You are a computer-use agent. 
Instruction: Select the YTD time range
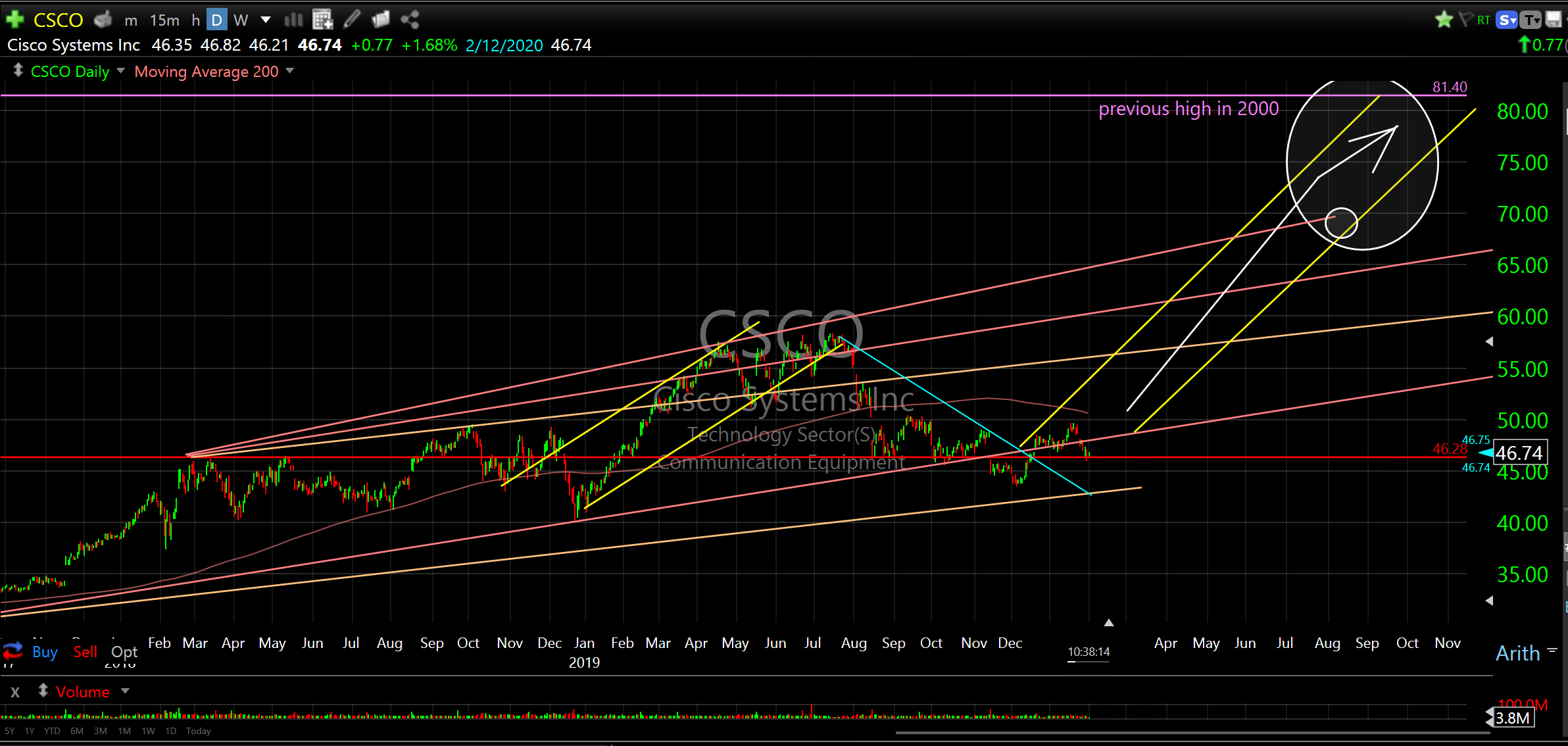coord(52,731)
